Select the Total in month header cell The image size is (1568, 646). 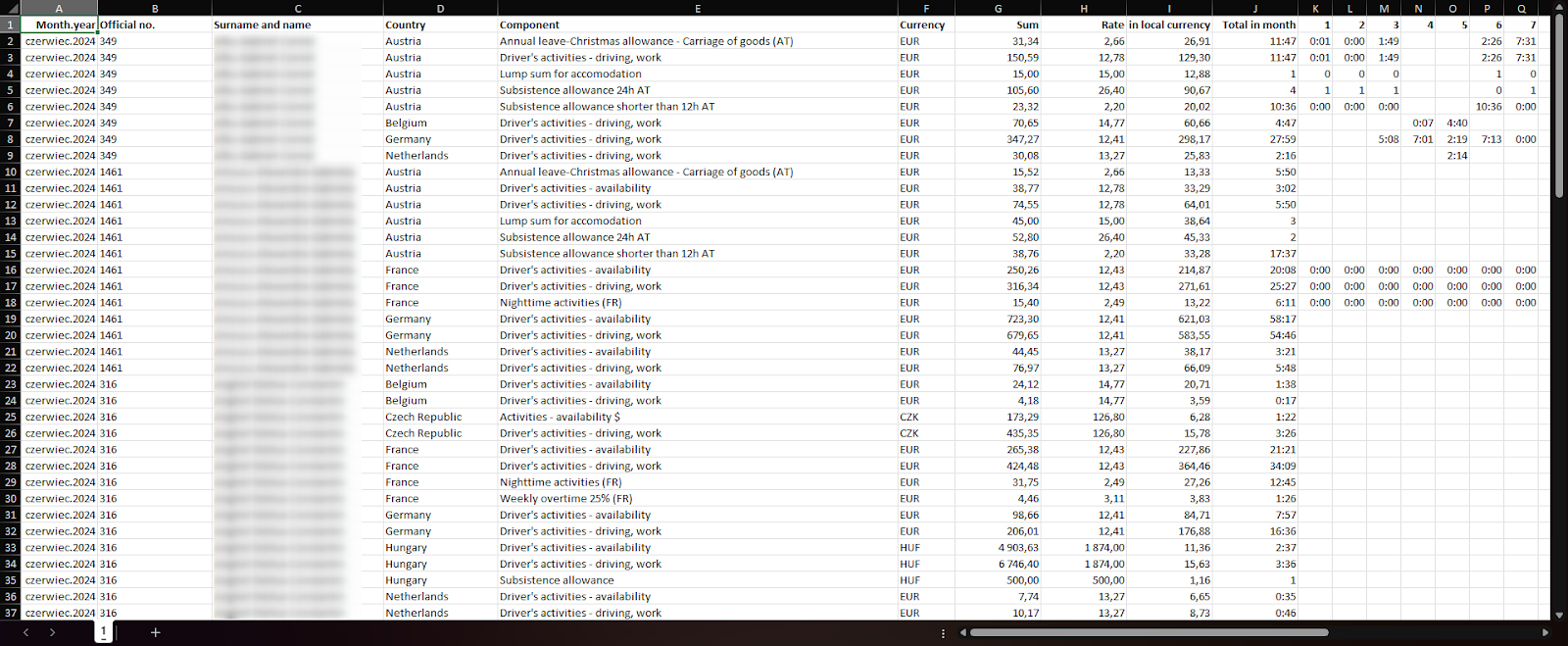tap(1254, 25)
